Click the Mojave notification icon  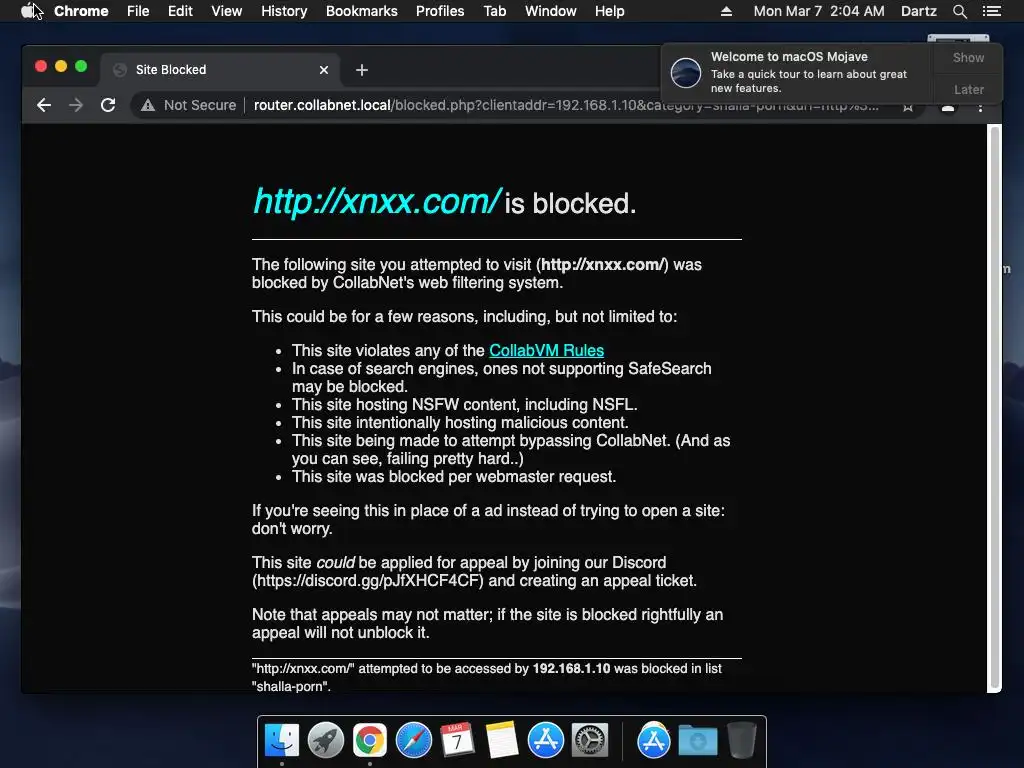point(686,72)
